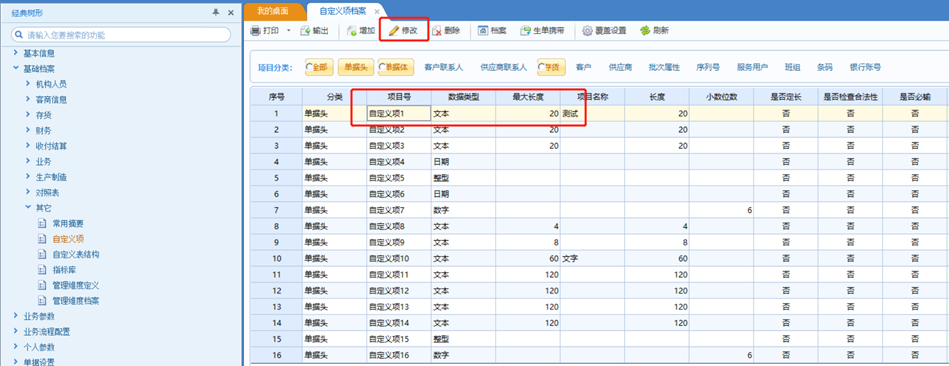Expand the 客商信息 node

point(28,99)
